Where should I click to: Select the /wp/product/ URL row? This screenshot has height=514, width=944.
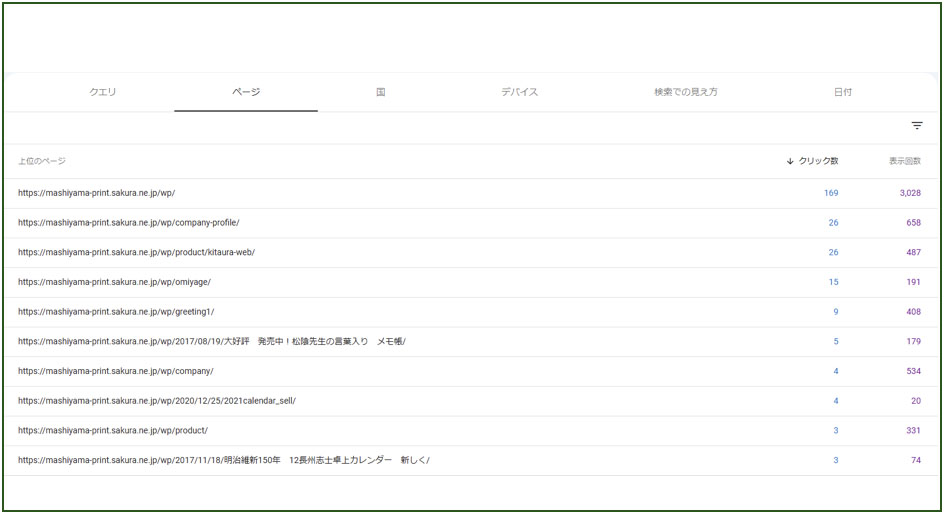pyautogui.click(x=113, y=431)
